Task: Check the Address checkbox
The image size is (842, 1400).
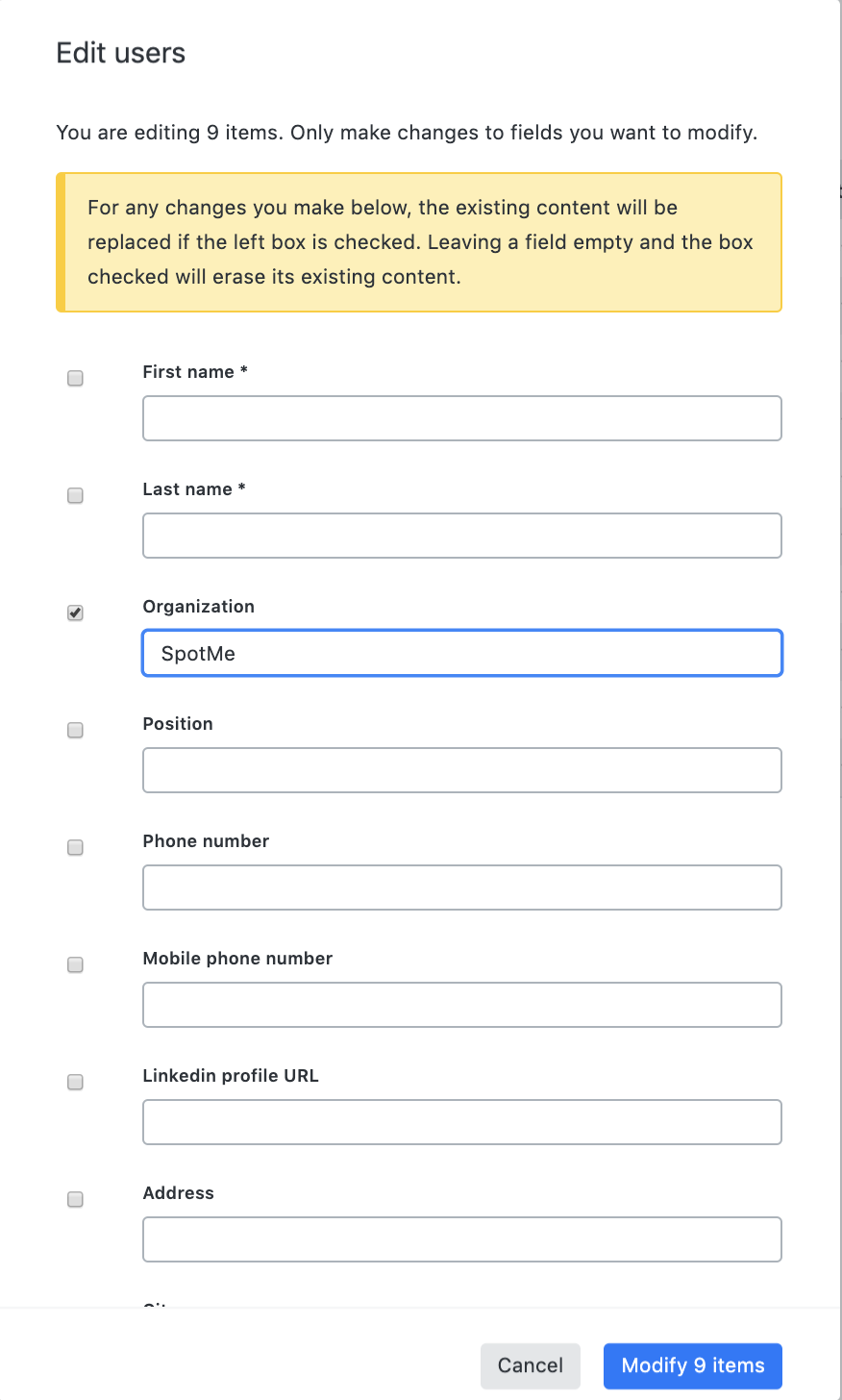Action: coord(75,1200)
